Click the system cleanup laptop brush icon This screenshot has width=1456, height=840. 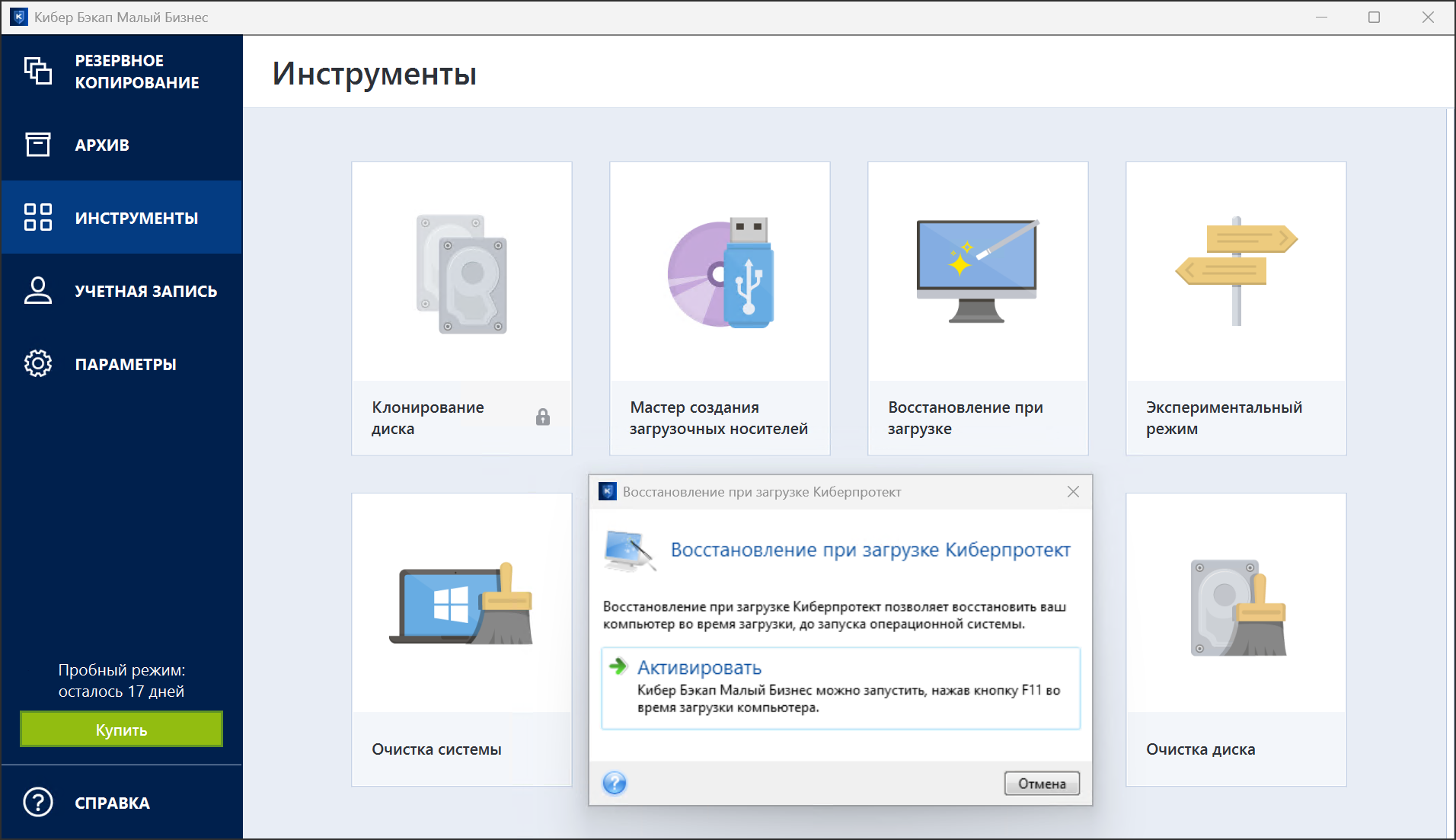coord(461,604)
